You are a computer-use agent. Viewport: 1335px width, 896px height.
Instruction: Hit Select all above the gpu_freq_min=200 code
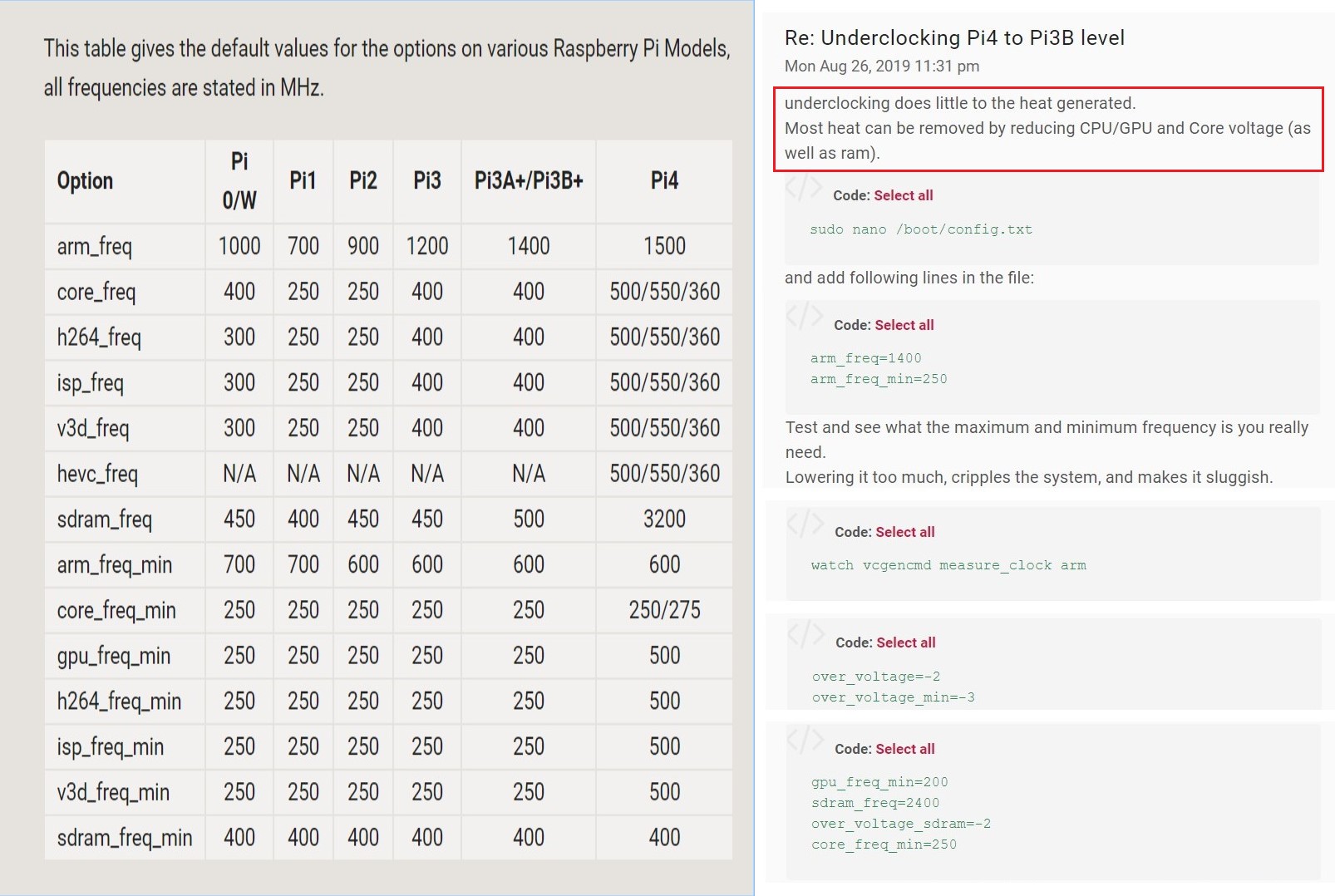click(x=904, y=749)
